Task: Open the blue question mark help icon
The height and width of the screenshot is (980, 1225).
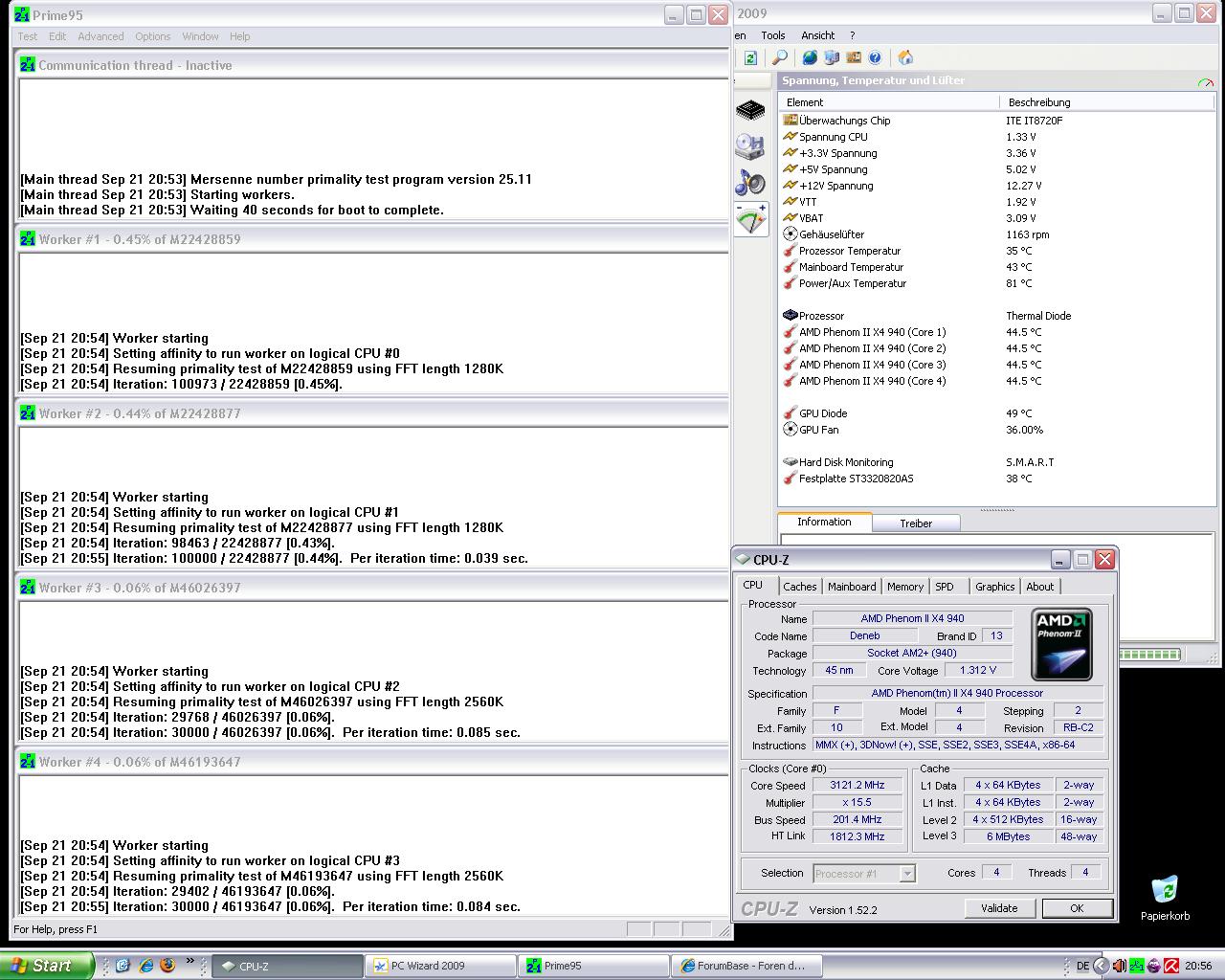Action: [875, 57]
